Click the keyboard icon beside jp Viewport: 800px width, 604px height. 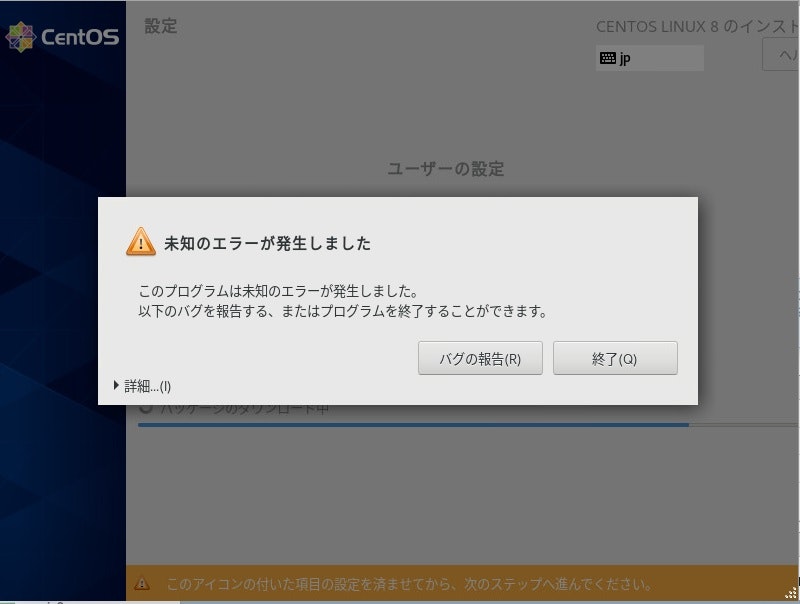coord(607,58)
